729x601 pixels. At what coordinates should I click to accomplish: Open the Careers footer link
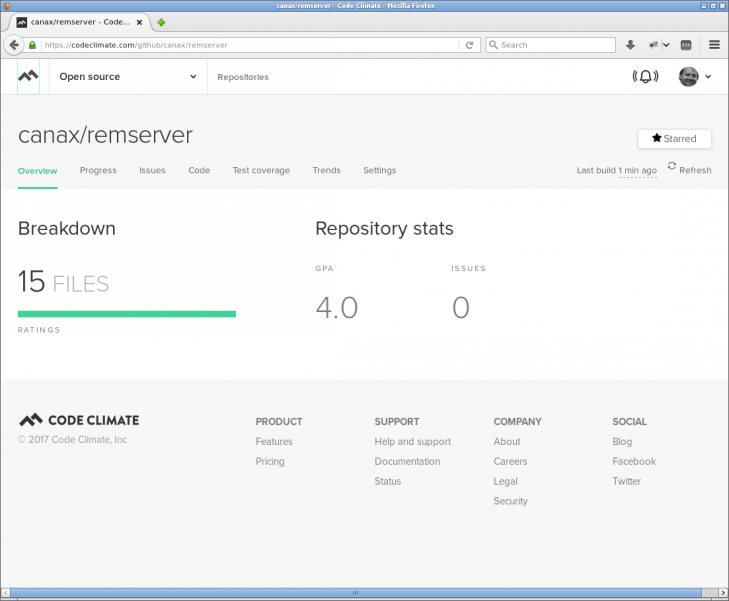point(510,462)
